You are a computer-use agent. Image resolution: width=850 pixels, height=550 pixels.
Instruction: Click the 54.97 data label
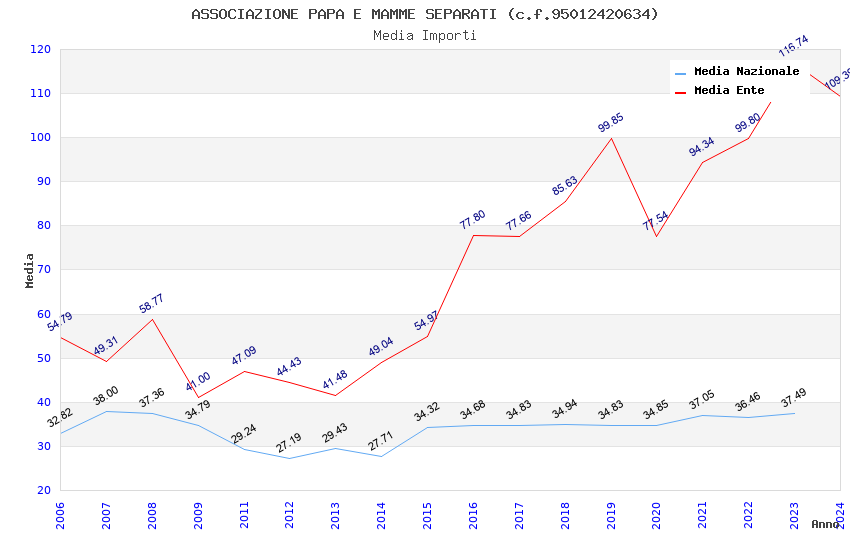426,320
